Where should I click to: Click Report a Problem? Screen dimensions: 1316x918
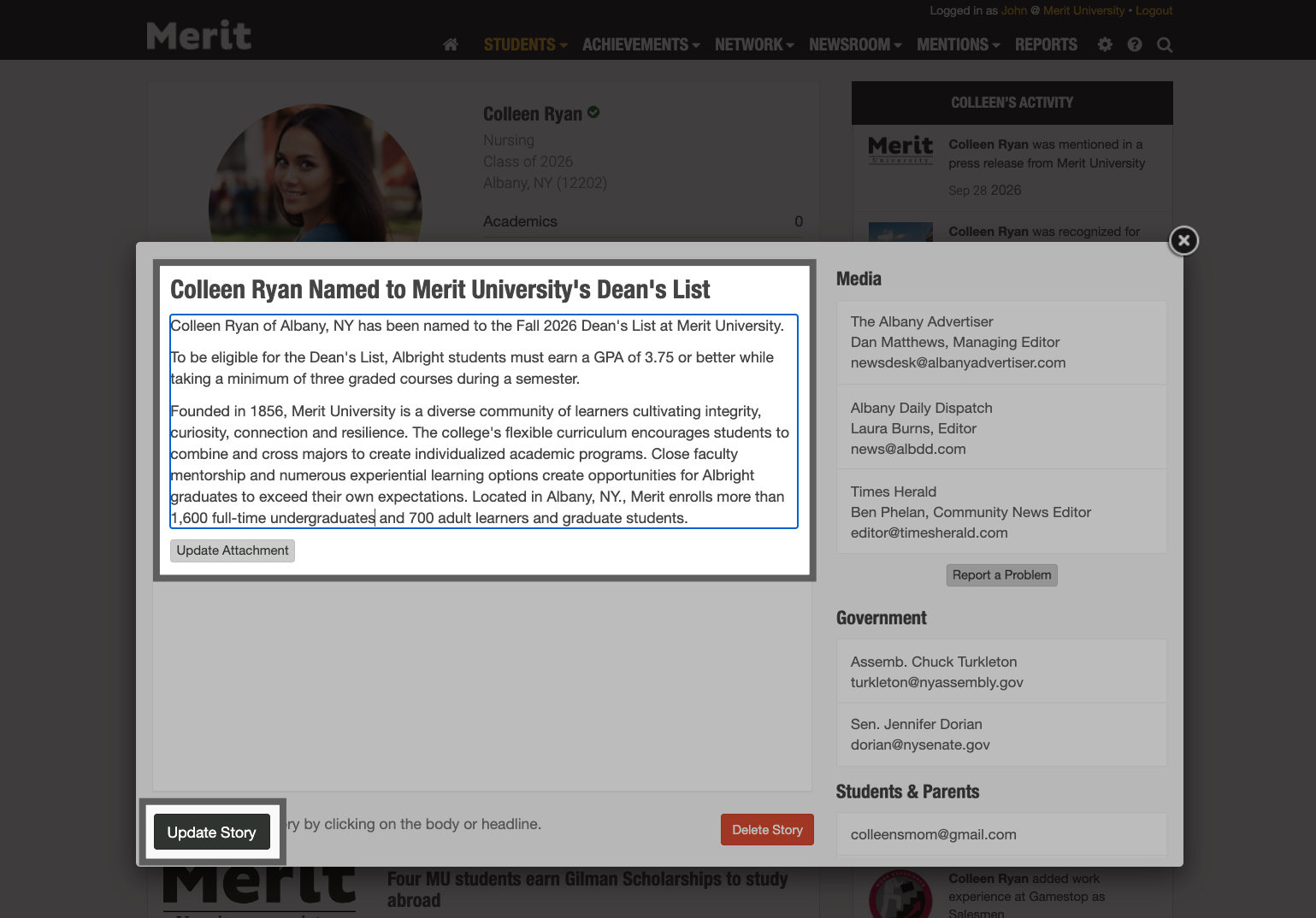pos(1001,575)
